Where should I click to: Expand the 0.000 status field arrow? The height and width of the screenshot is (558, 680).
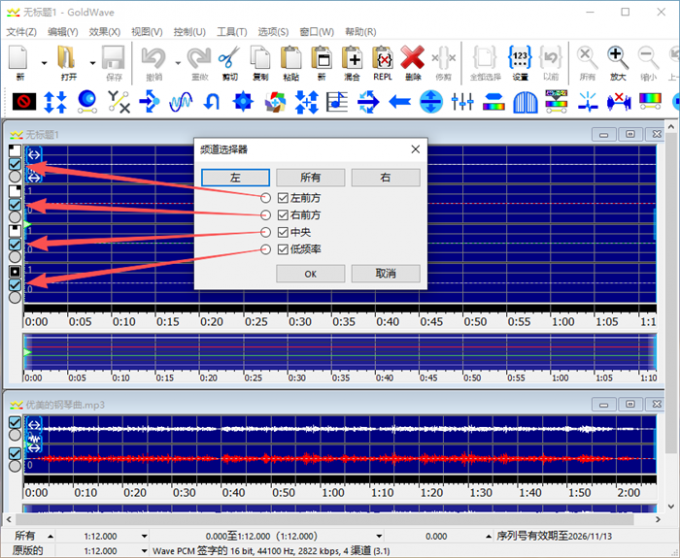488,536
